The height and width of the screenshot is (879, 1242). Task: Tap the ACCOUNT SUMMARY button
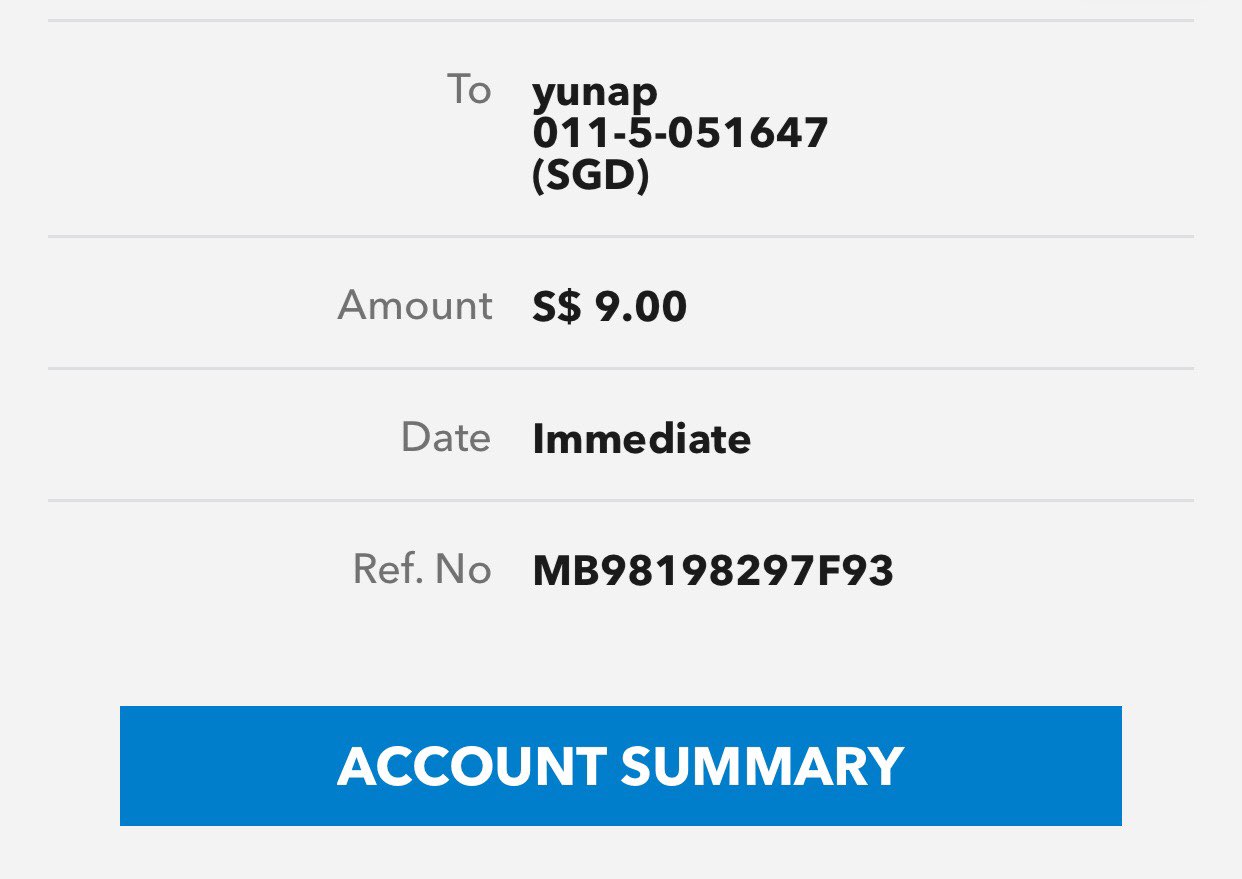pos(620,766)
